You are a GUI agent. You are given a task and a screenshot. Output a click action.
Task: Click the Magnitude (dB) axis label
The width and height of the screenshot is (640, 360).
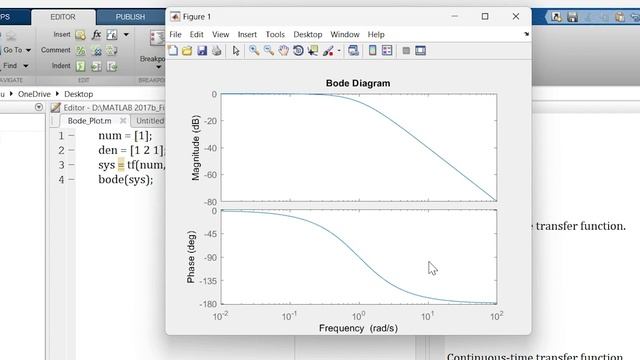pyautogui.click(x=196, y=148)
